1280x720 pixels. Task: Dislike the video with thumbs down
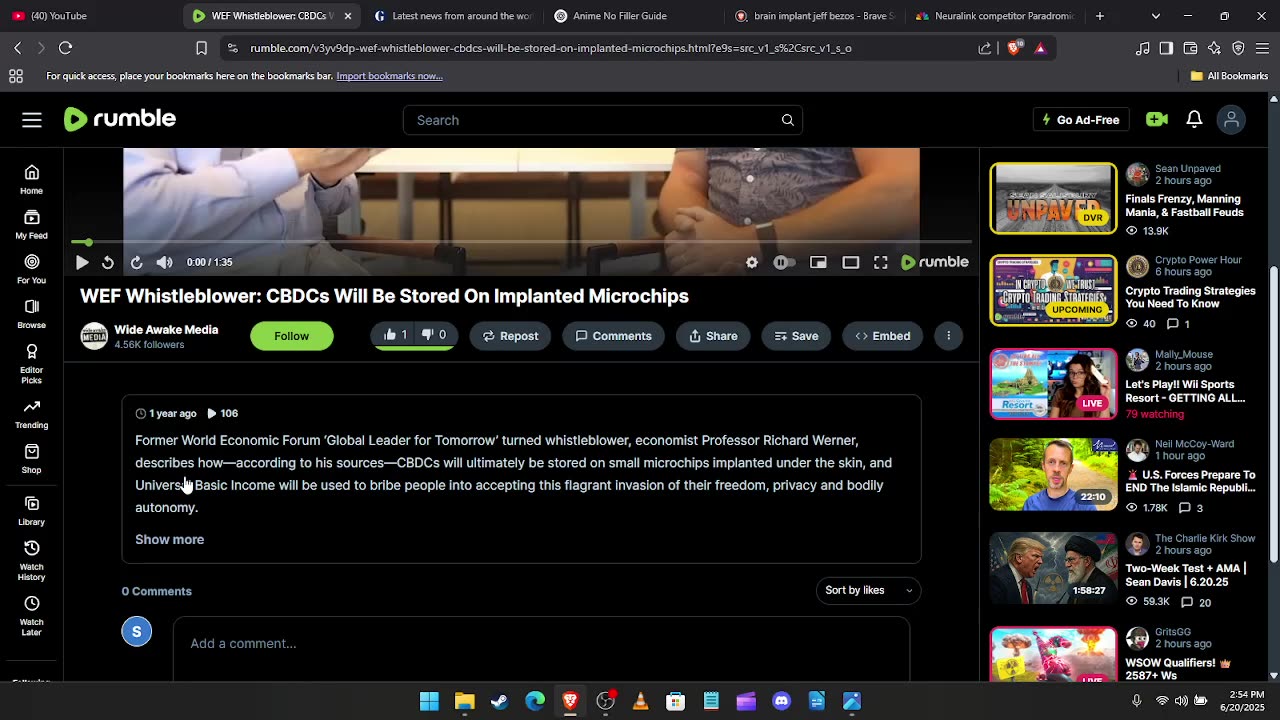point(435,335)
